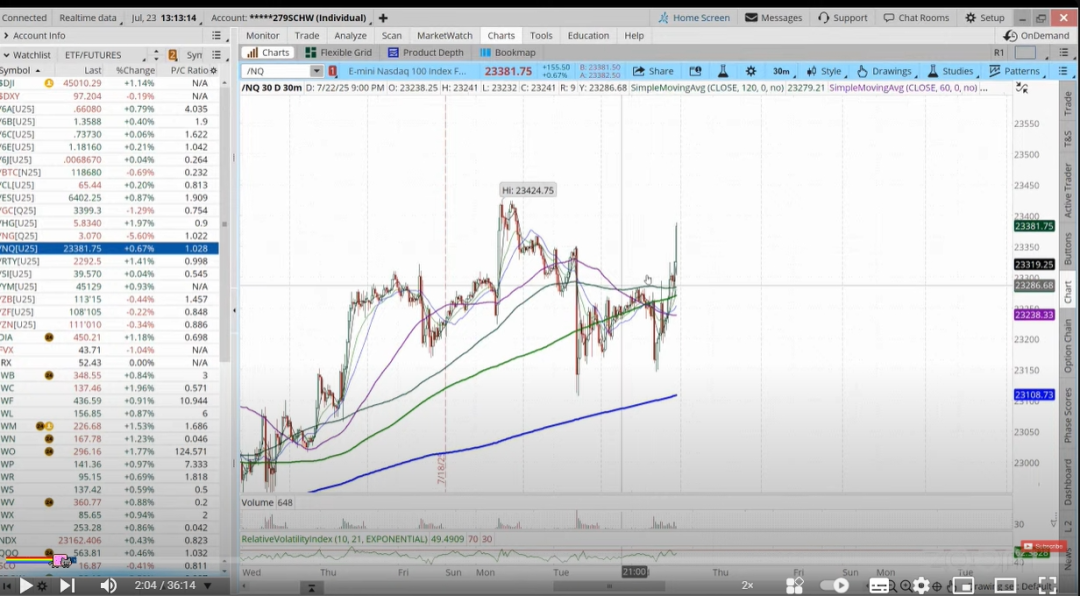Screen dimensions: 1080x596
Task: Add a new account tab with the plus icon
Action: click(x=383, y=18)
